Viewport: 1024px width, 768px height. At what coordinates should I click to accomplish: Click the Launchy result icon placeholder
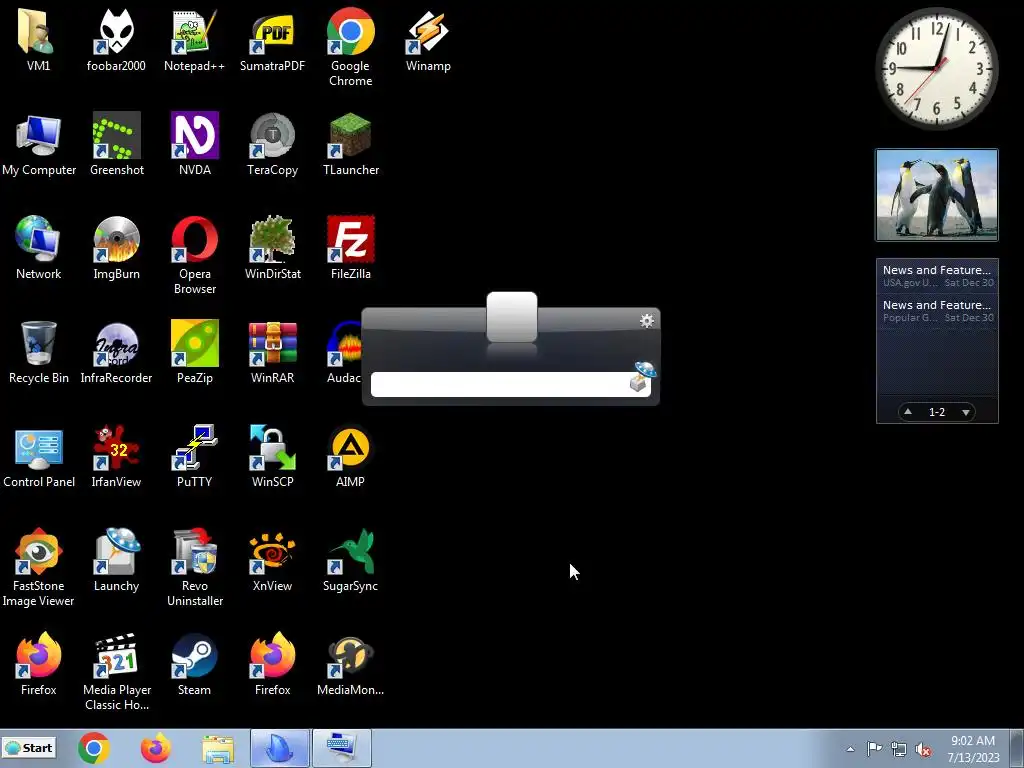pos(512,317)
